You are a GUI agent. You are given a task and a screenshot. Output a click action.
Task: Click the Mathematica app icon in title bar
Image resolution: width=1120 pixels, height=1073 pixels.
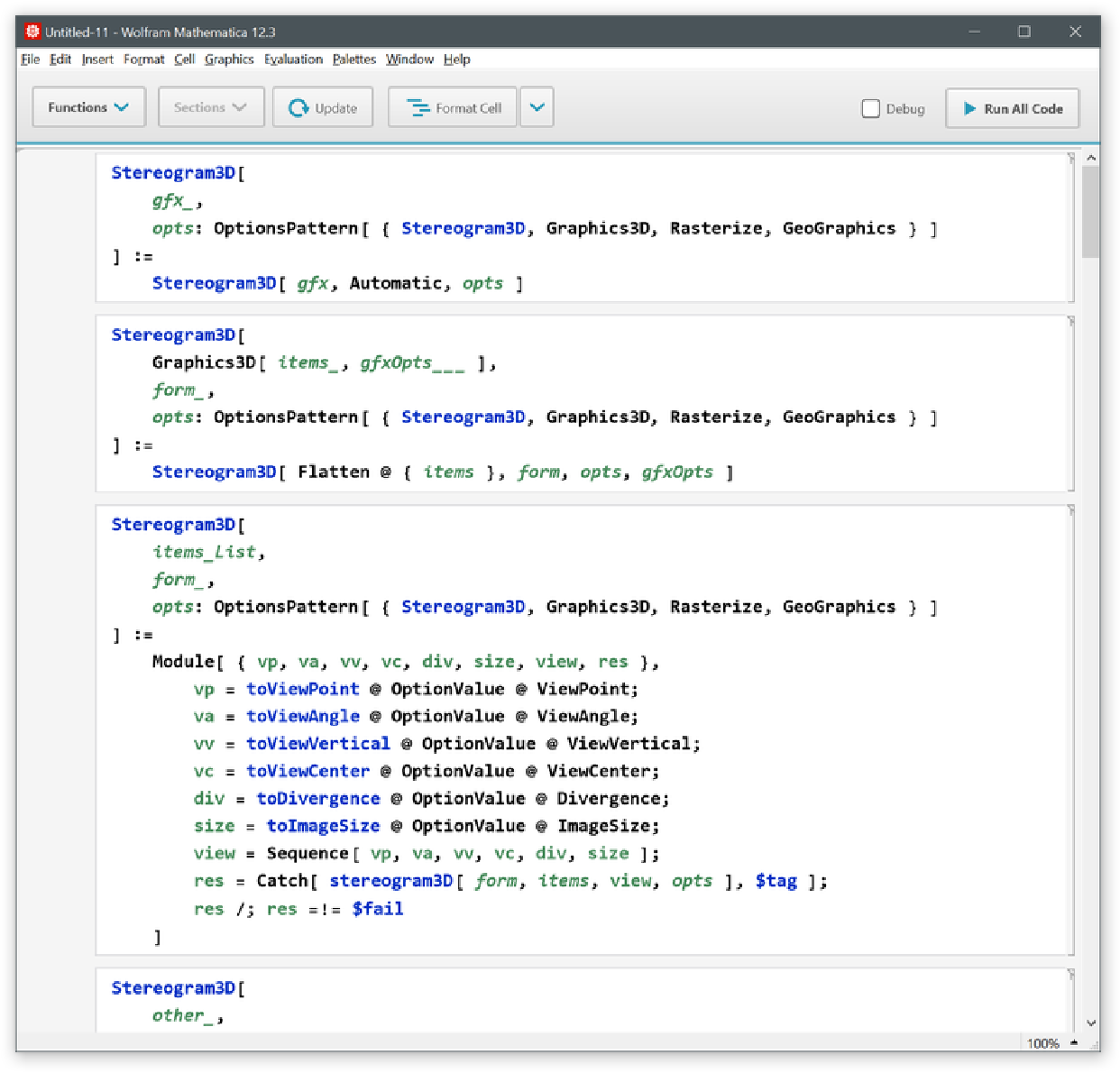(x=33, y=32)
